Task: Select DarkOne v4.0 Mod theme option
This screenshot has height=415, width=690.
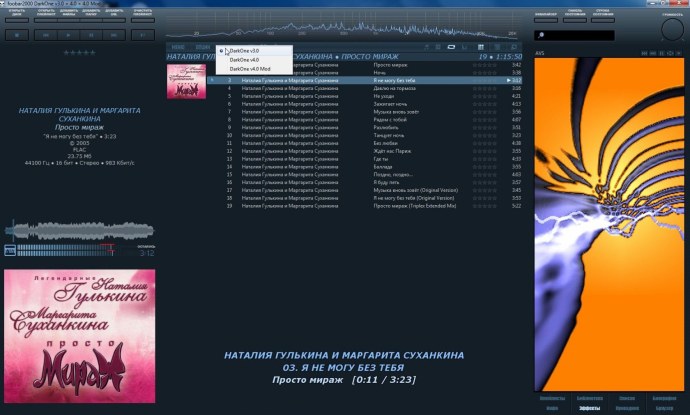Action: tap(249, 68)
